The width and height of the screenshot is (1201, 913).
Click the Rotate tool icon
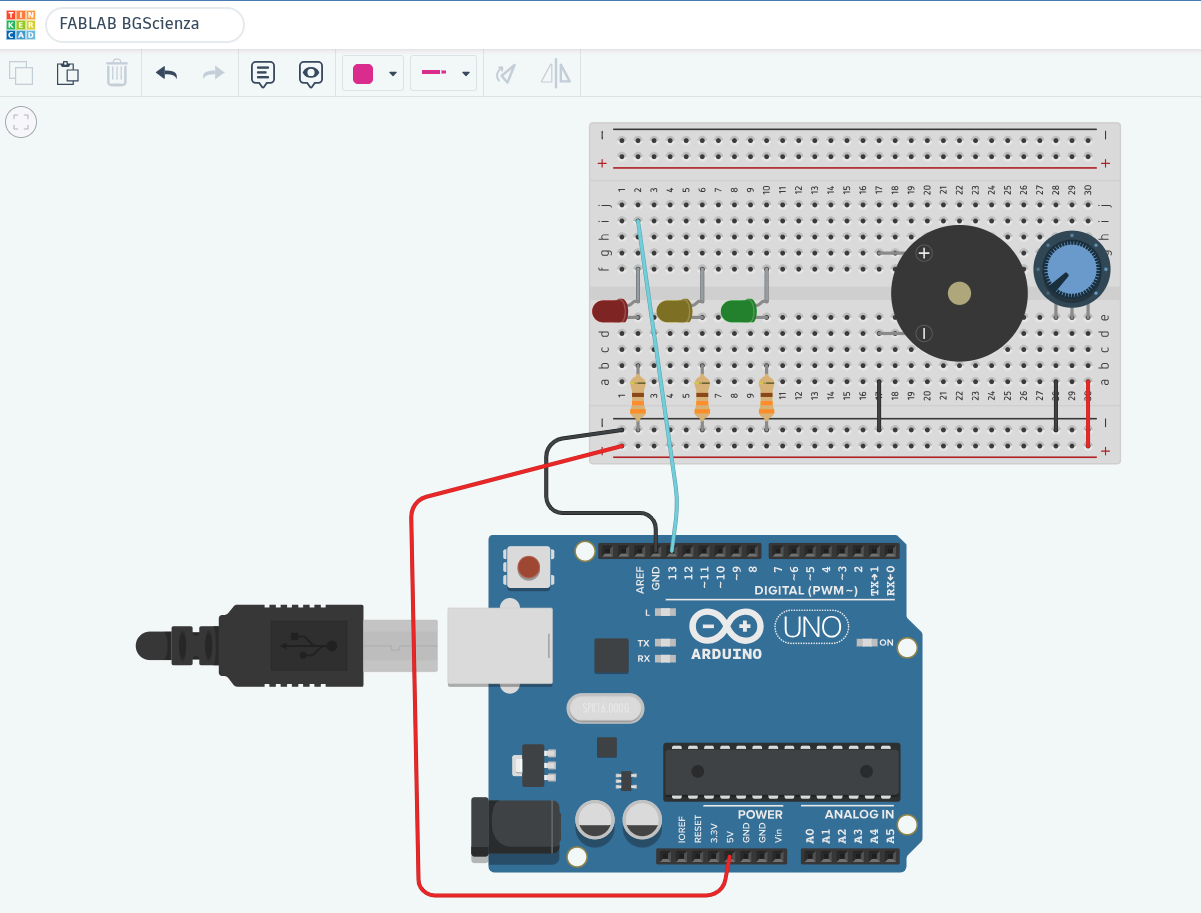[x=507, y=73]
